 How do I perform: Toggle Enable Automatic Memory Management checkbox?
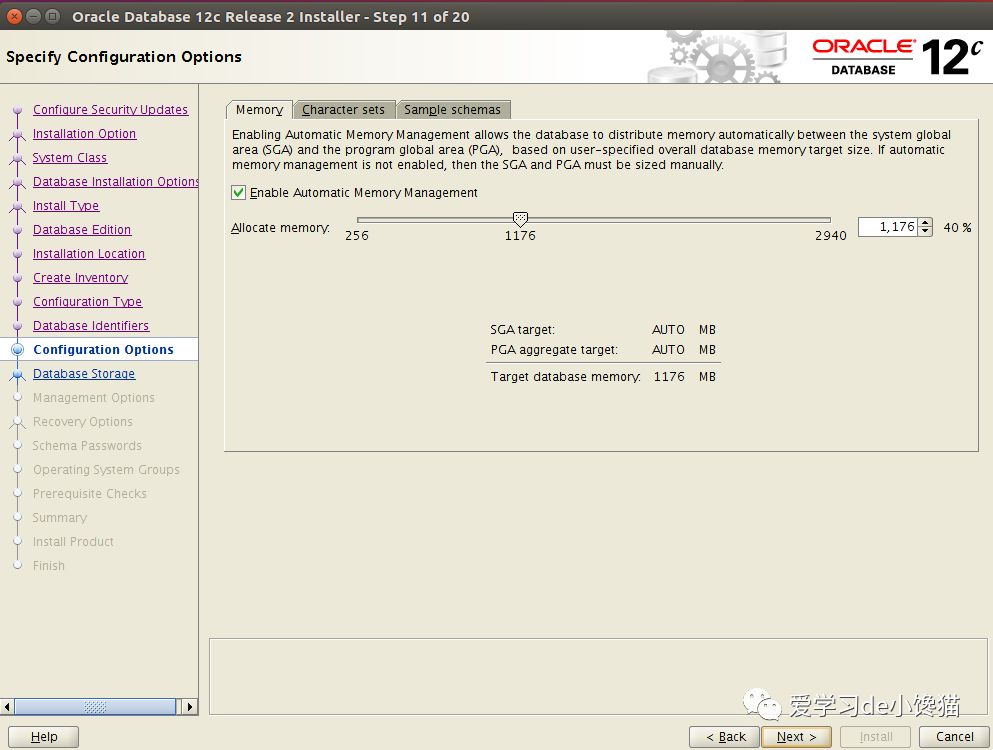pos(239,193)
